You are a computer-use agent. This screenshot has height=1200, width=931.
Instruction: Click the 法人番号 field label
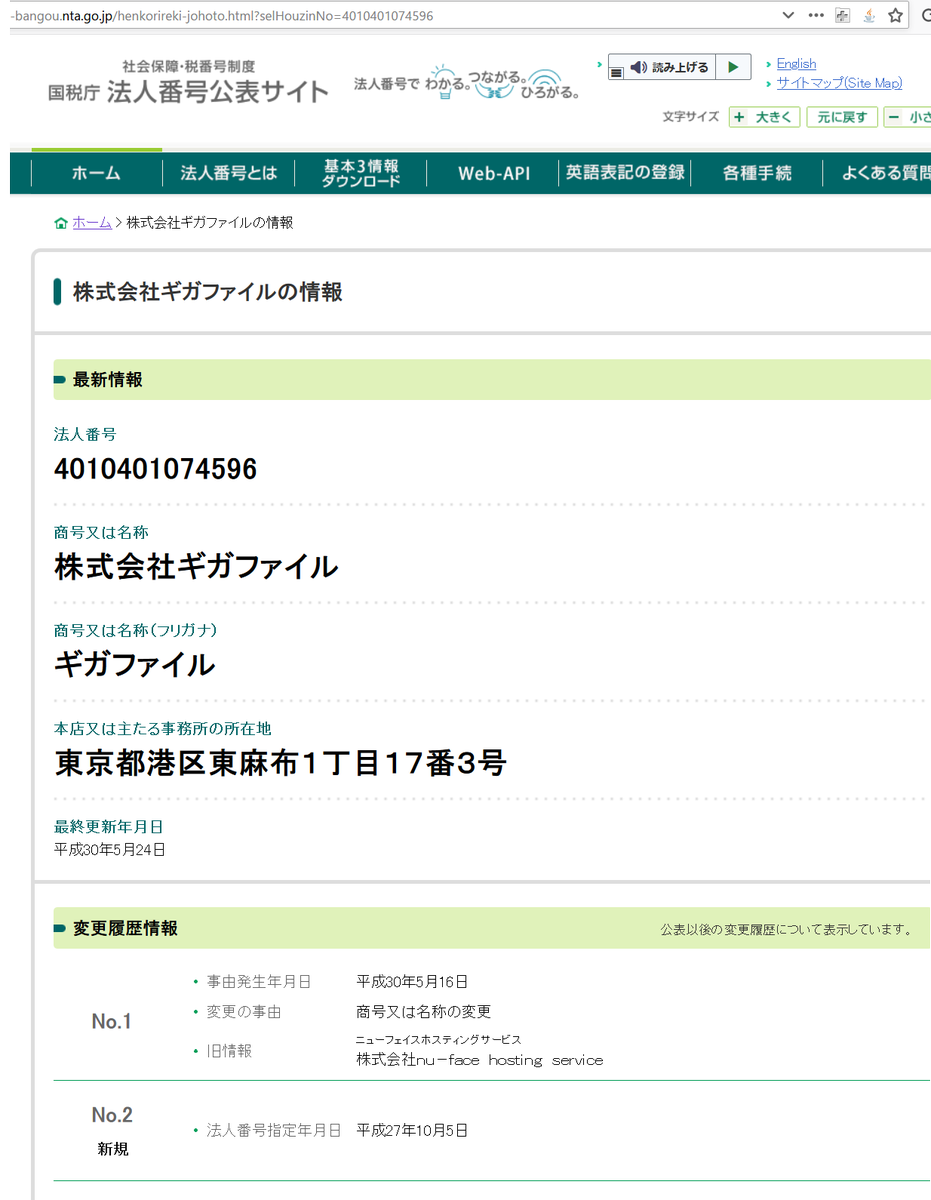pos(85,434)
